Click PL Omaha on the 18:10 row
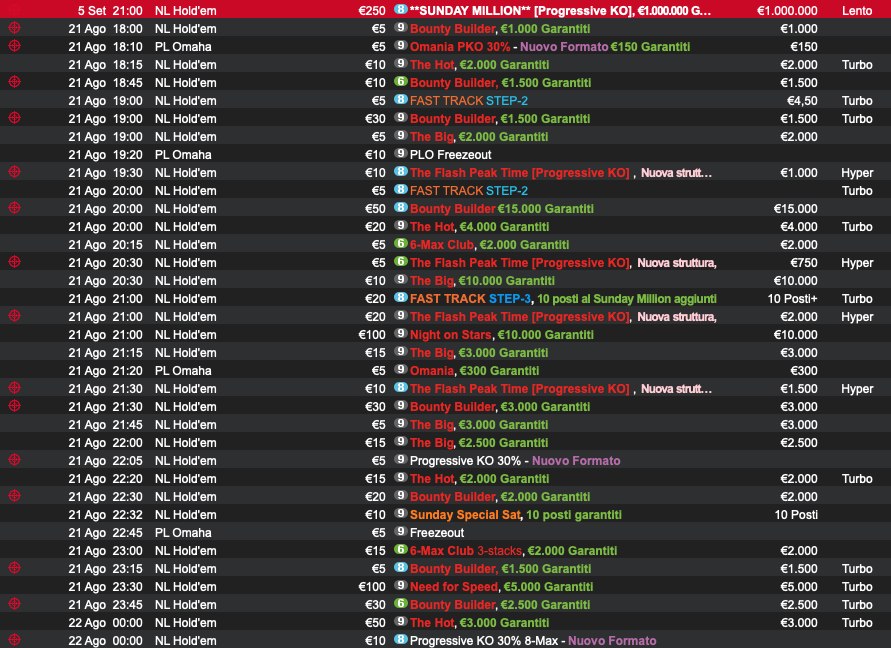Viewport: 891px width, 648px height. coord(183,47)
